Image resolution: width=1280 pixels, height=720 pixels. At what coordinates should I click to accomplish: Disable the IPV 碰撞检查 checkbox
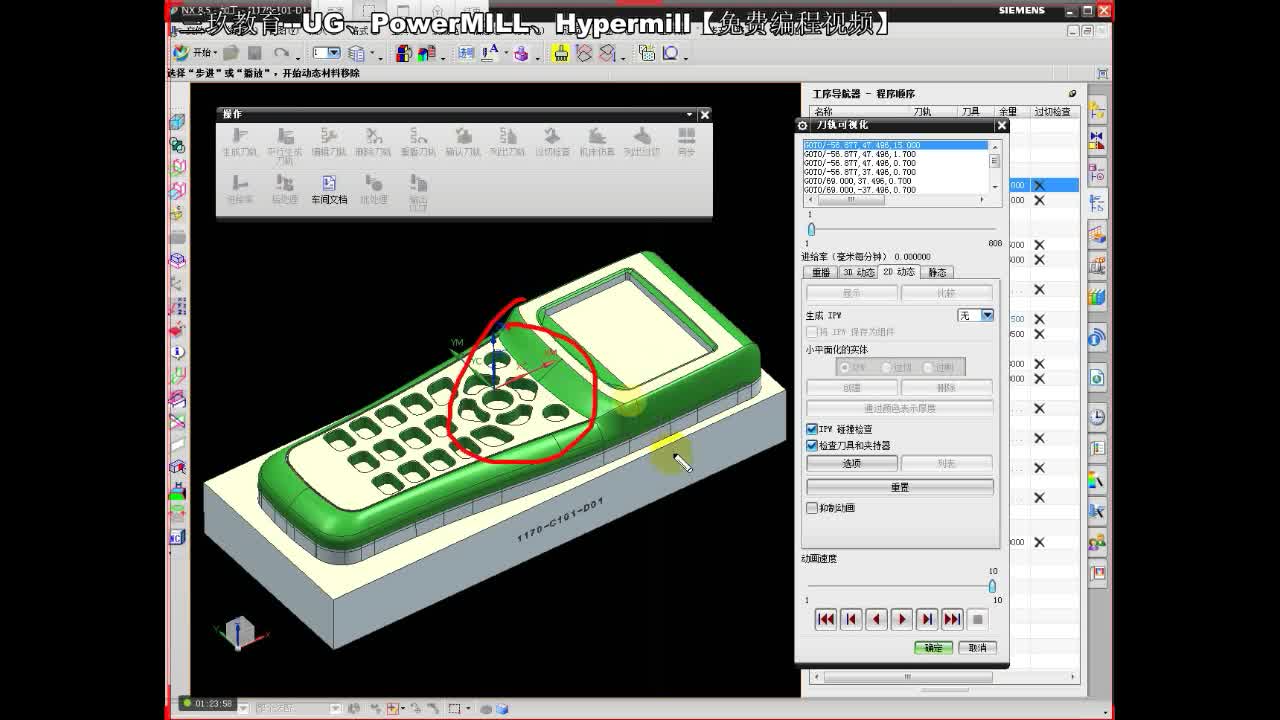pos(811,429)
